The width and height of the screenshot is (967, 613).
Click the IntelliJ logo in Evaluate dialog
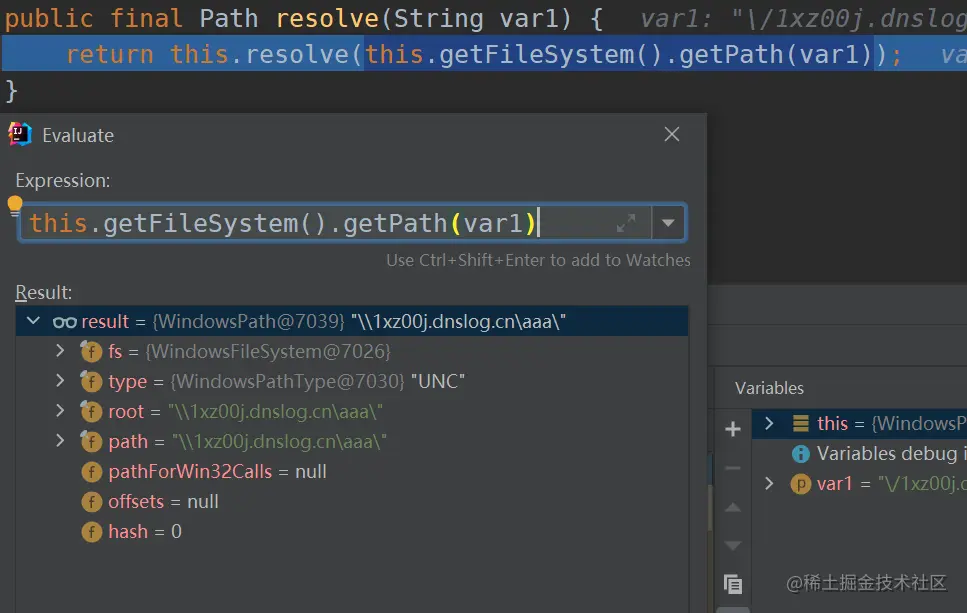click(20, 134)
